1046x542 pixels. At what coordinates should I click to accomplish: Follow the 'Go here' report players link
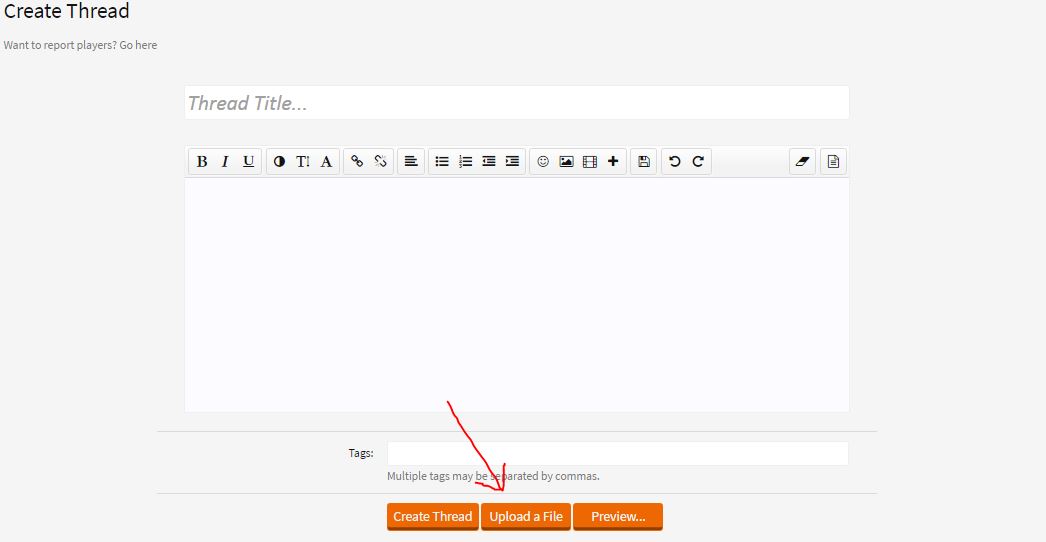pyautogui.click(x=138, y=45)
